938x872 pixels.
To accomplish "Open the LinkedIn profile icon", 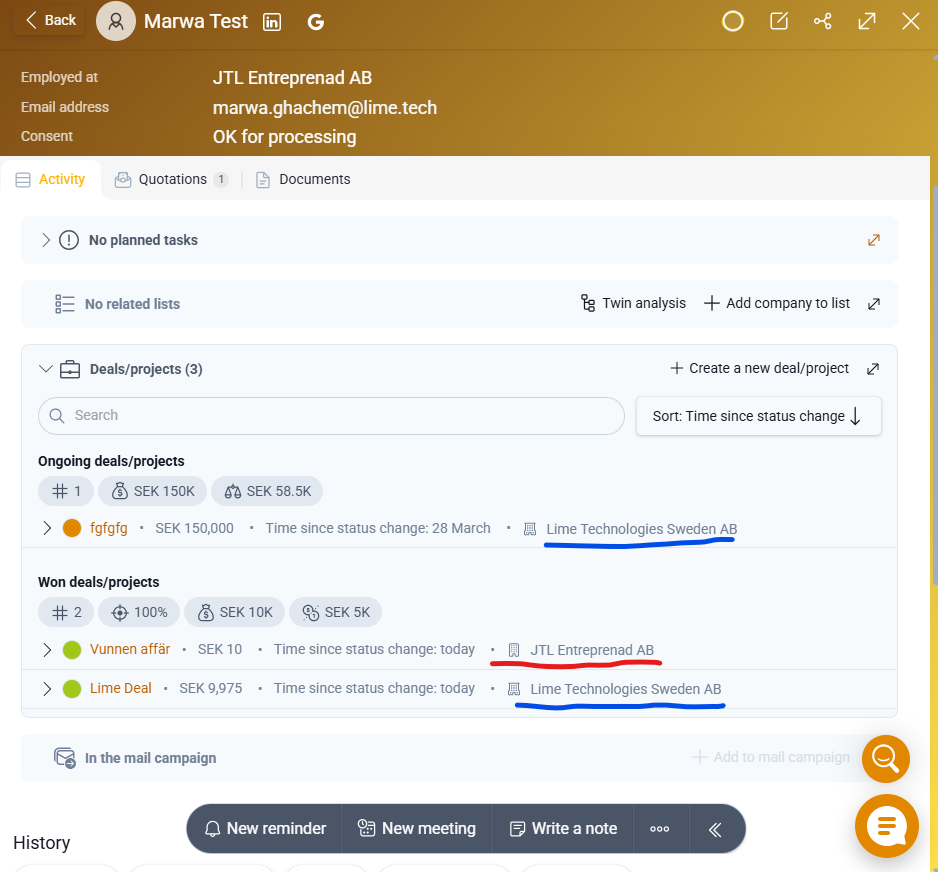I will click(x=272, y=22).
